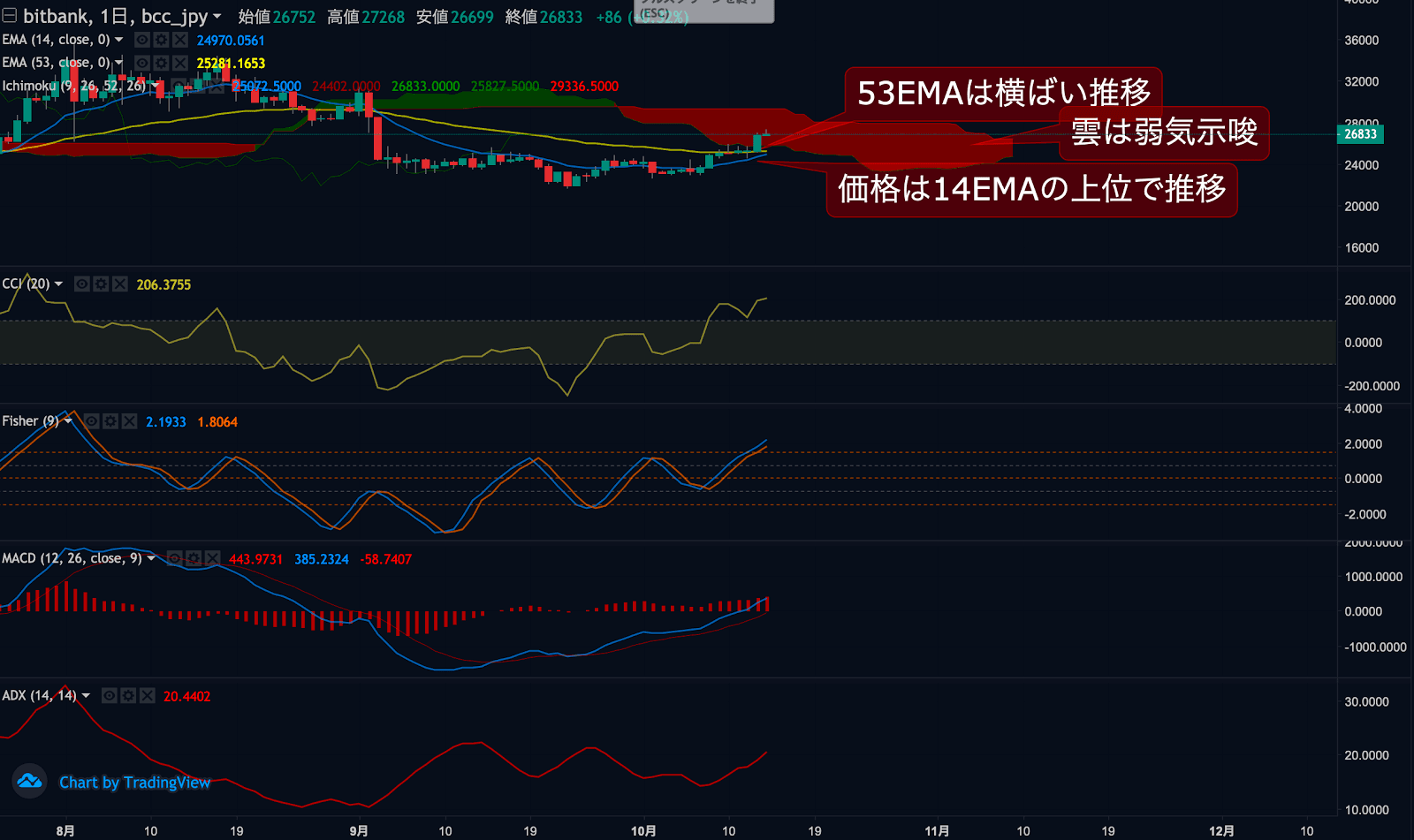1414x840 pixels.
Task: Open CCI (20) settings gear
Action: click(x=101, y=284)
